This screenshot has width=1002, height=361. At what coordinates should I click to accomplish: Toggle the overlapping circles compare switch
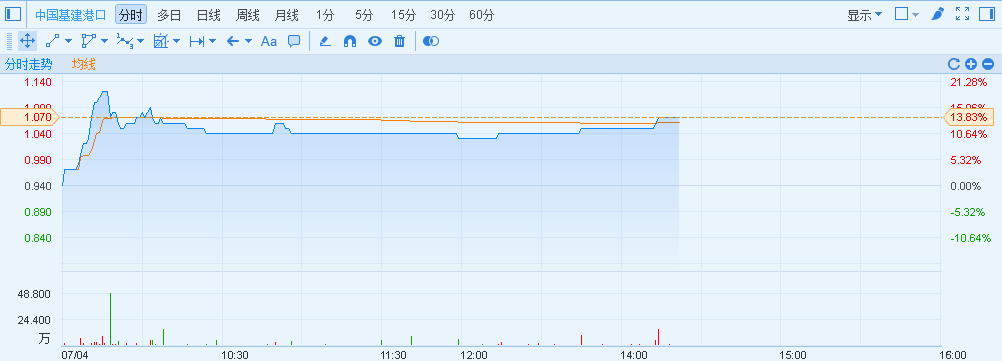pyautogui.click(x=431, y=41)
